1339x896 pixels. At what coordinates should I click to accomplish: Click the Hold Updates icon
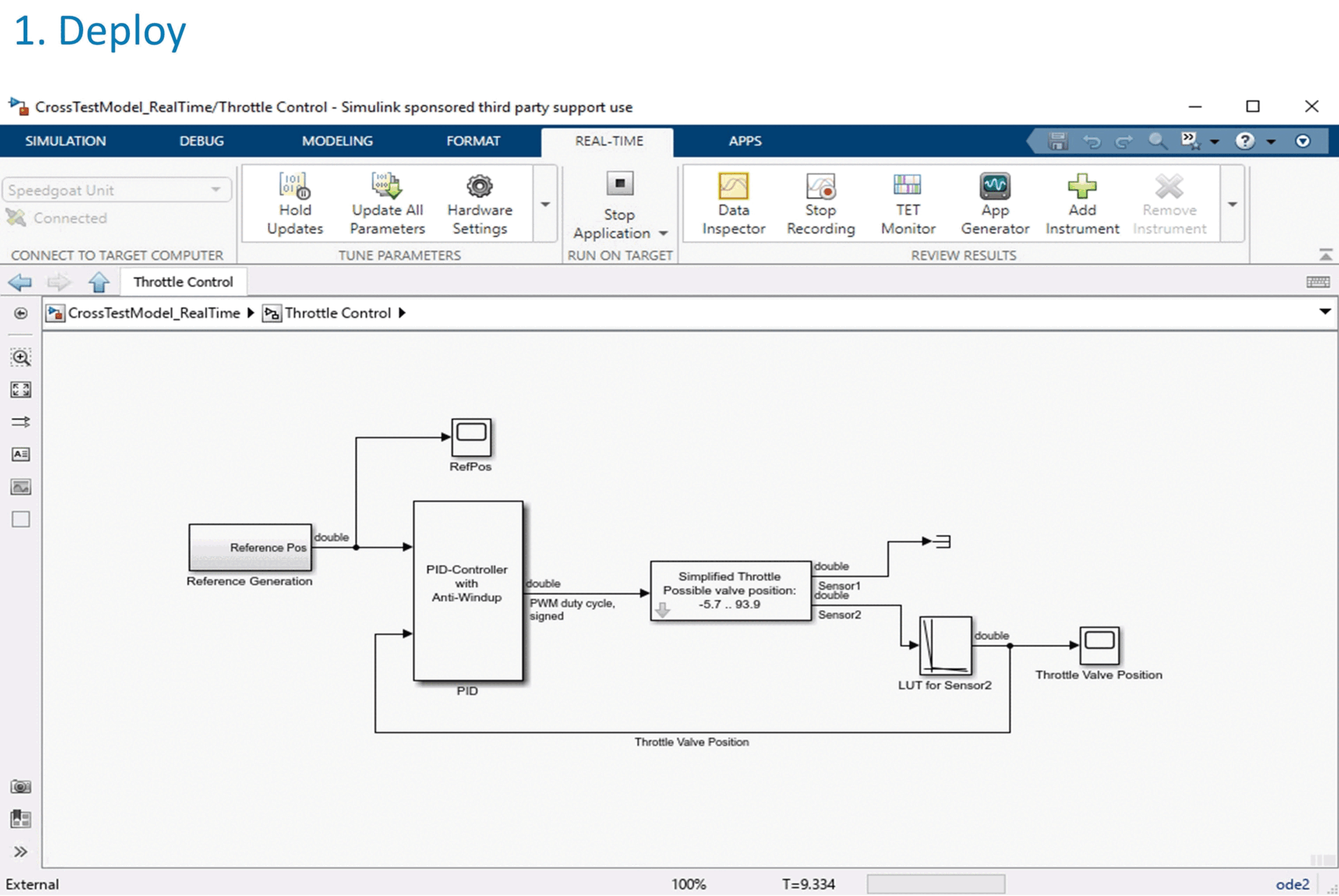(294, 186)
